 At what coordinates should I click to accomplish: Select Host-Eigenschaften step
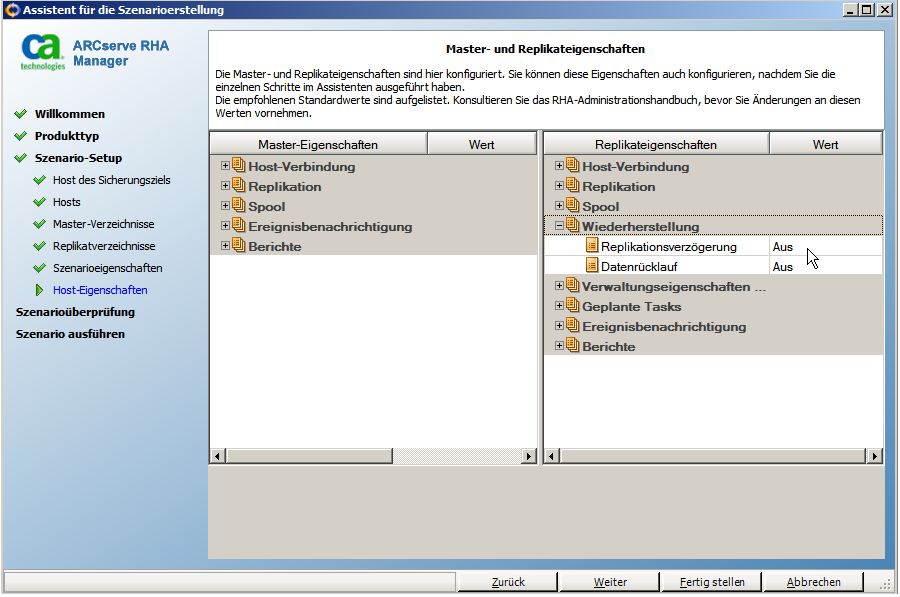pyautogui.click(x=100, y=290)
